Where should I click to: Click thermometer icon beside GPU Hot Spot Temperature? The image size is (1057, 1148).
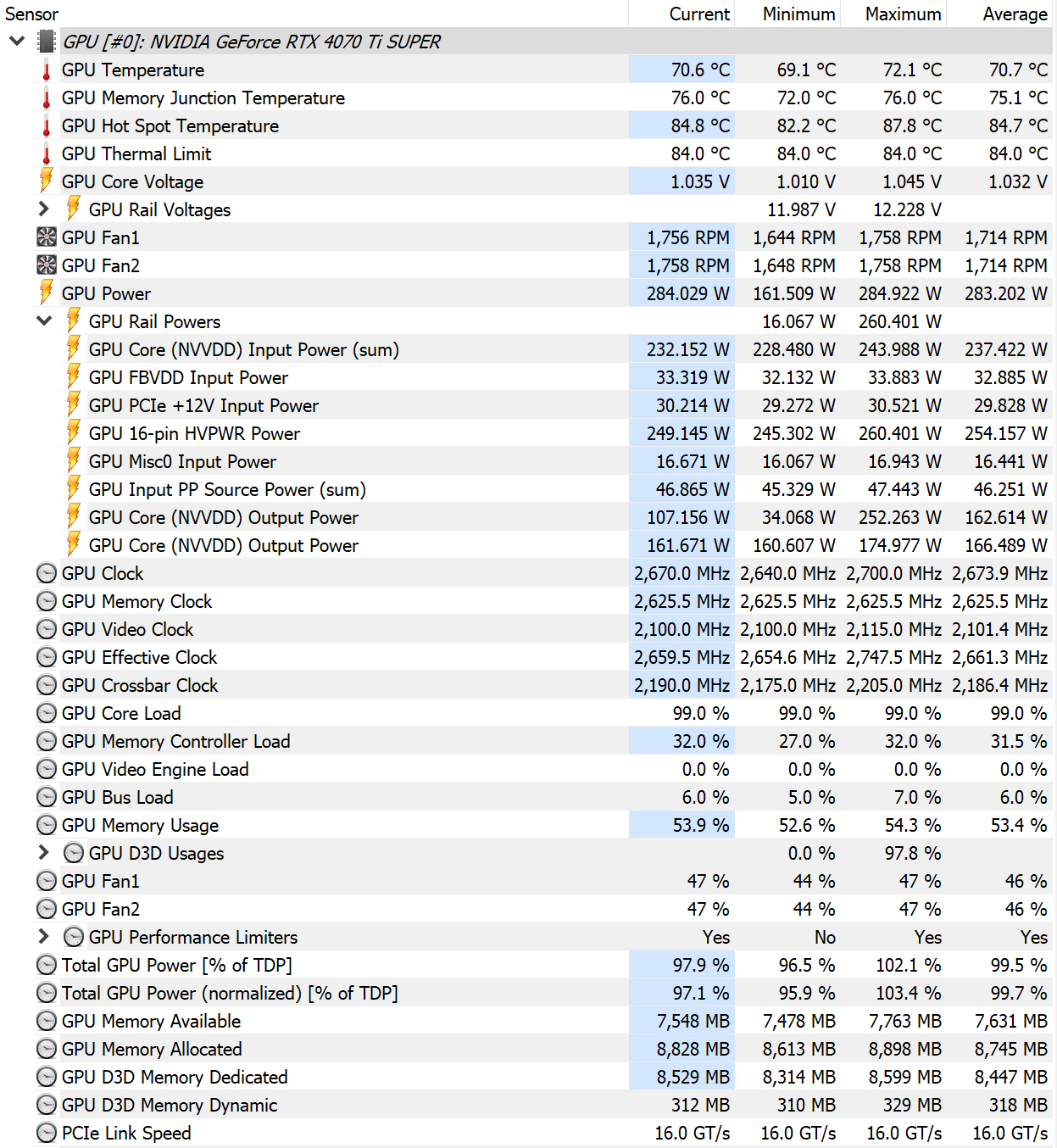click(47, 126)
